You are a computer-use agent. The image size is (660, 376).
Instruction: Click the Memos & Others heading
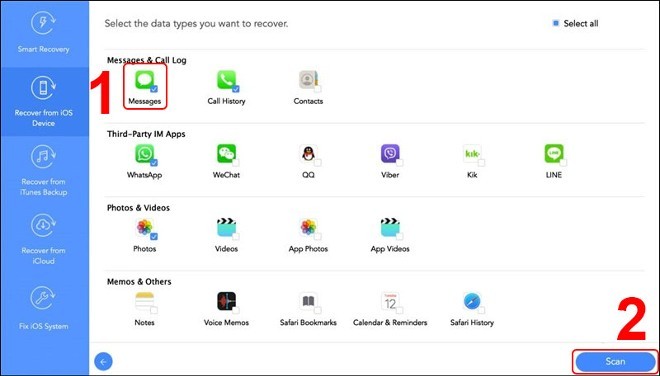[139, 282]
